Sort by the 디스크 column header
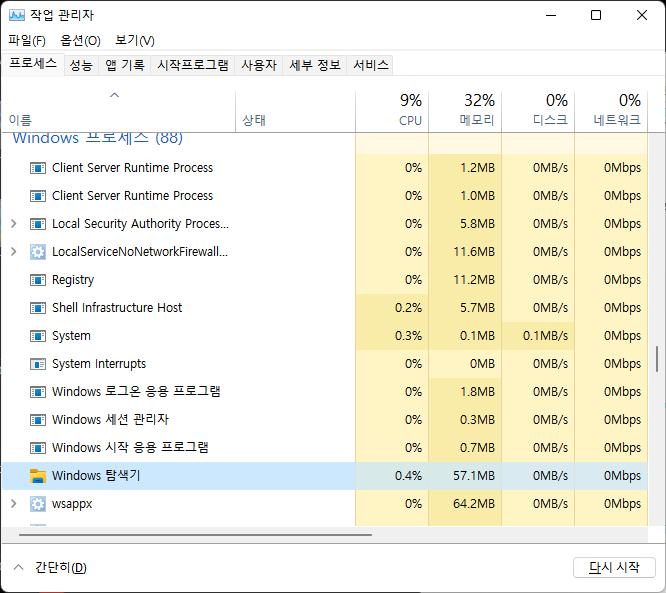Viewport: 666px width, 593px height. coord(538,112)
